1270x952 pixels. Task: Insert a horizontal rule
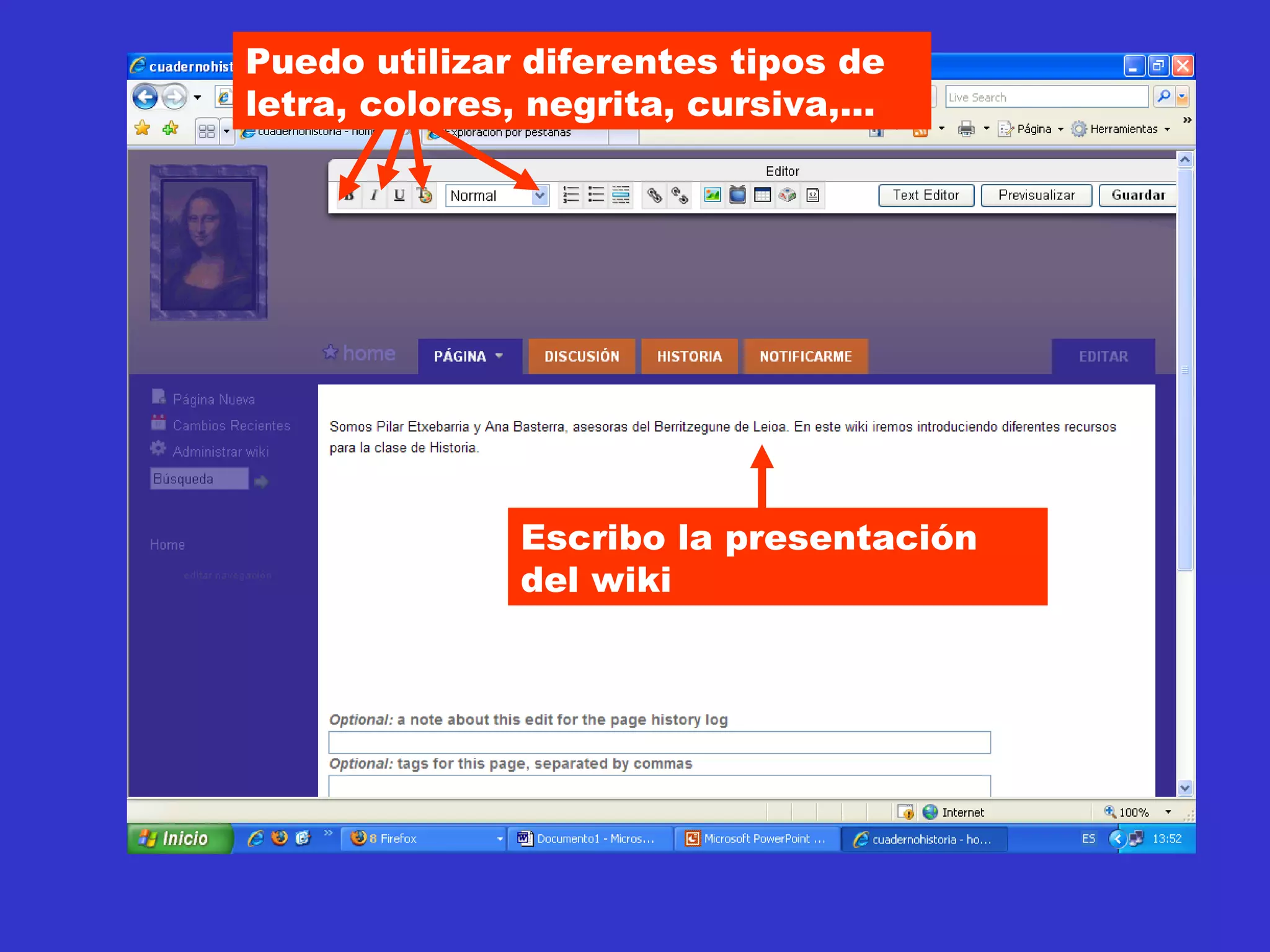pos(621,195)
